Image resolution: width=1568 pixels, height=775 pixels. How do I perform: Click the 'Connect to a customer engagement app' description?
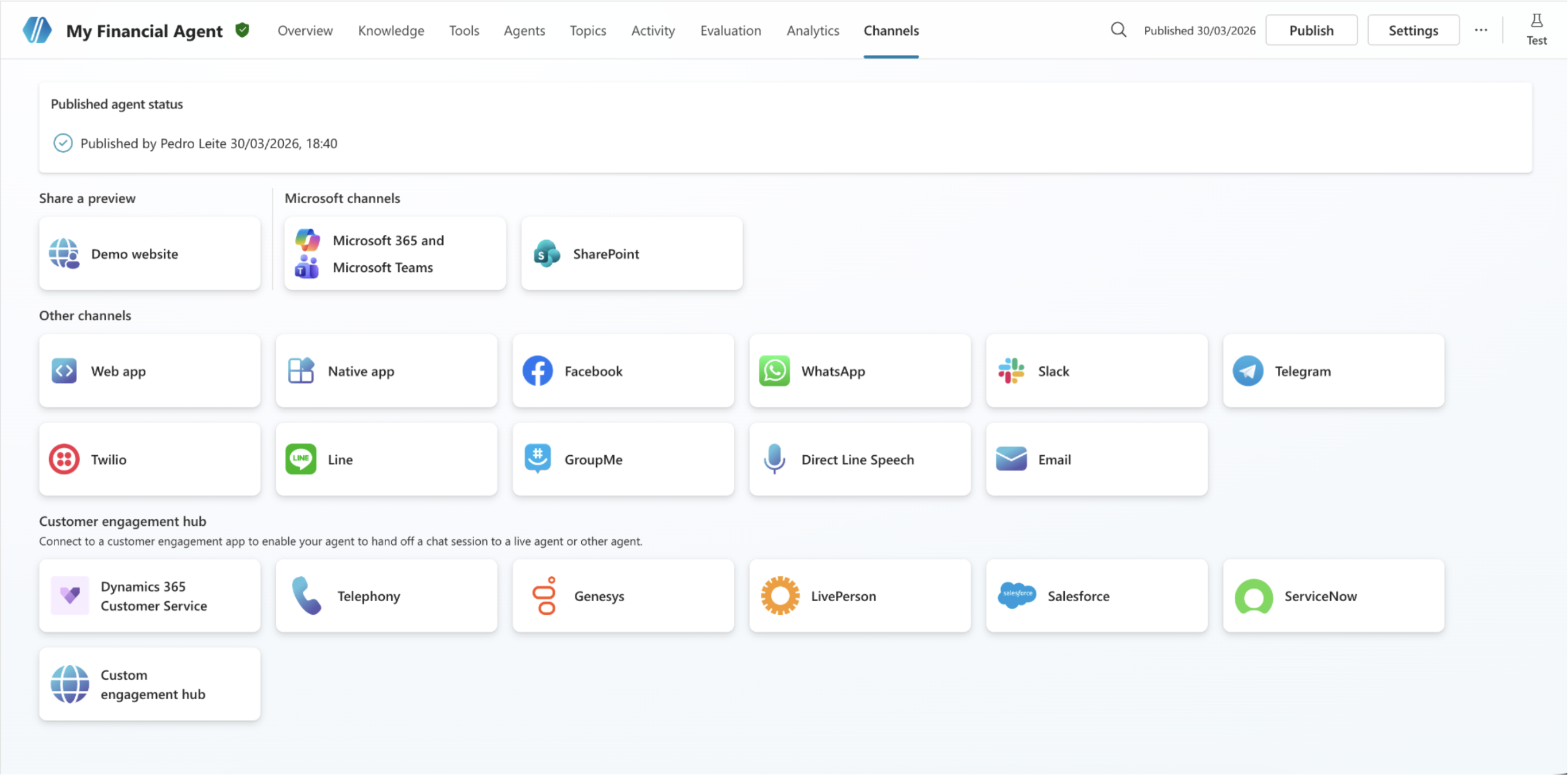click(x=341, y=541)
